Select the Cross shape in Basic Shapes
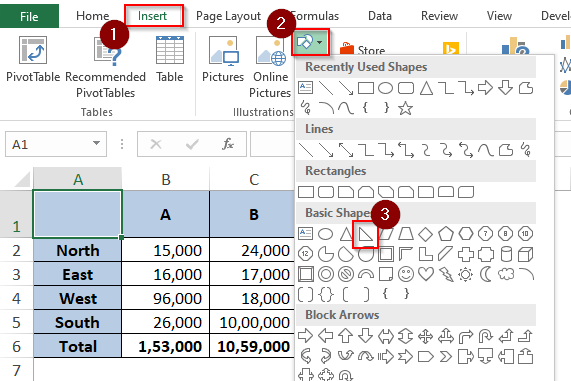Image resolution: width=571 pixels, height=381 pixels. (x=466, y=254)
